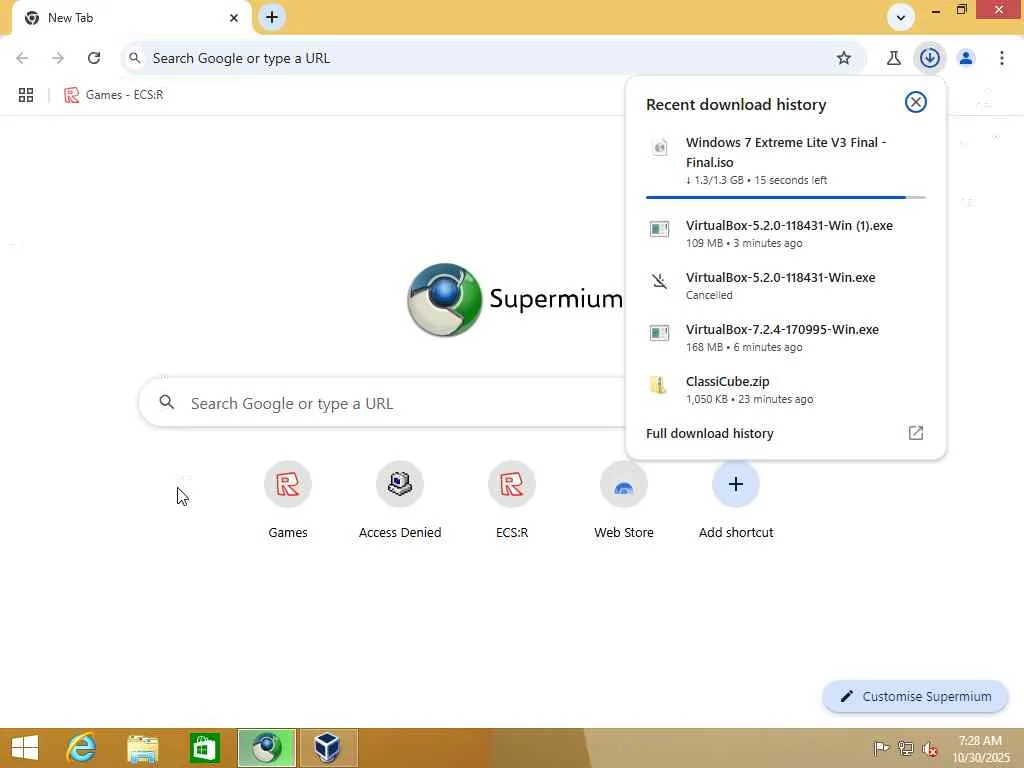
Task: Click the ISO disc file icon
Action: click(660, 147)
